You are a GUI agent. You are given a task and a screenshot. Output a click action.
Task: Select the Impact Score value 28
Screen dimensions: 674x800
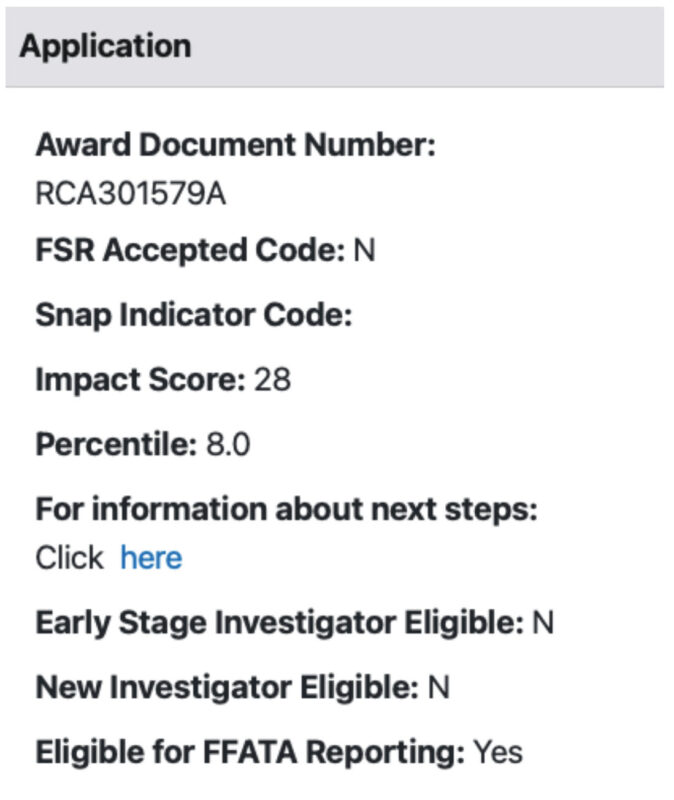[x=272, y=380]
